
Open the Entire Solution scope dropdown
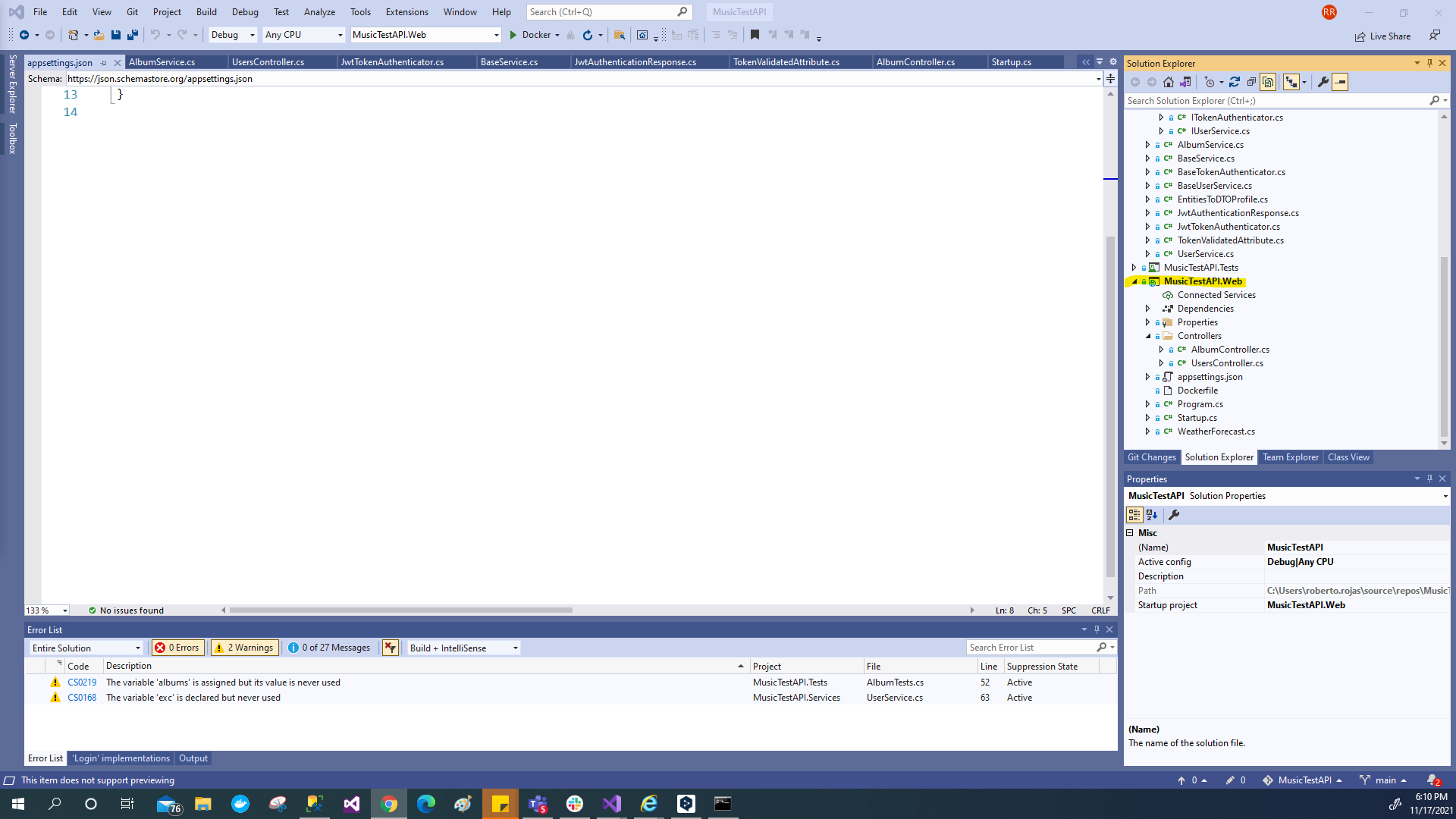point(86,648)
